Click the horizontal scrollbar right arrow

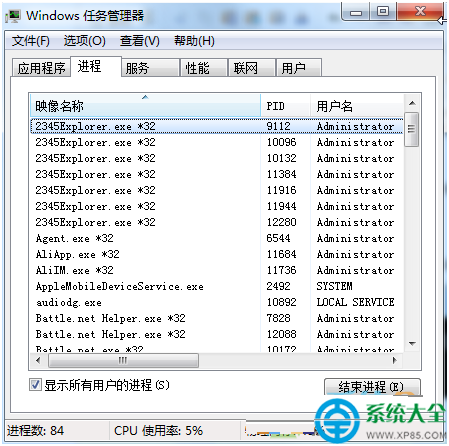[395, 360]
